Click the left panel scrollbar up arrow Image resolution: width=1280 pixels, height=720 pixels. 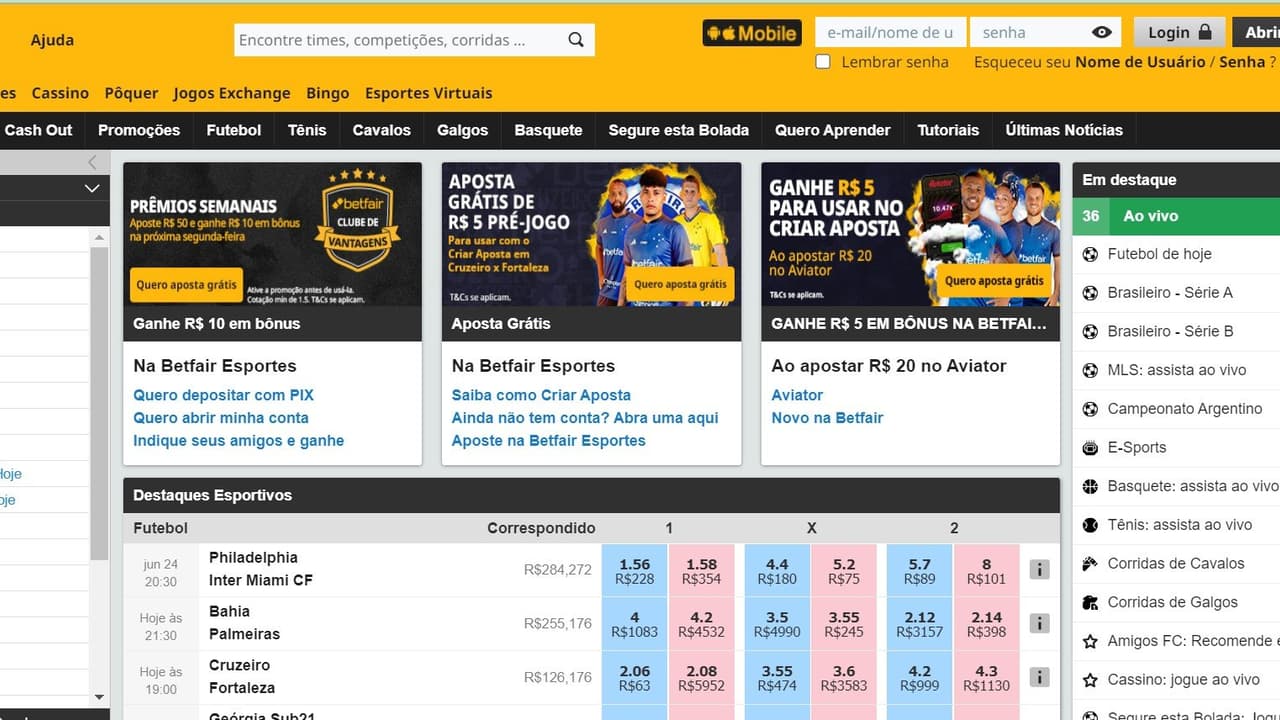coord(99,238)
